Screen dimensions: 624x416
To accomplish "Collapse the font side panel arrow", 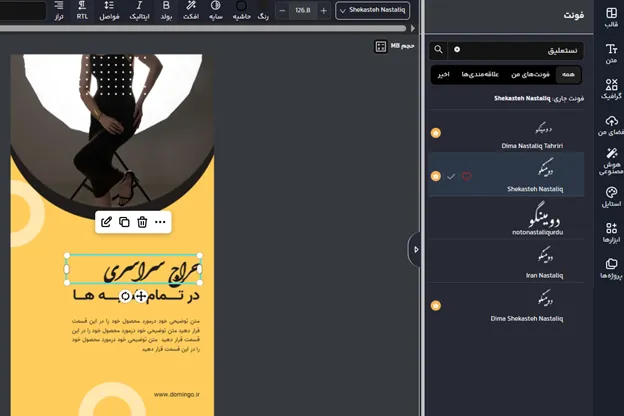I will point(416,249).
